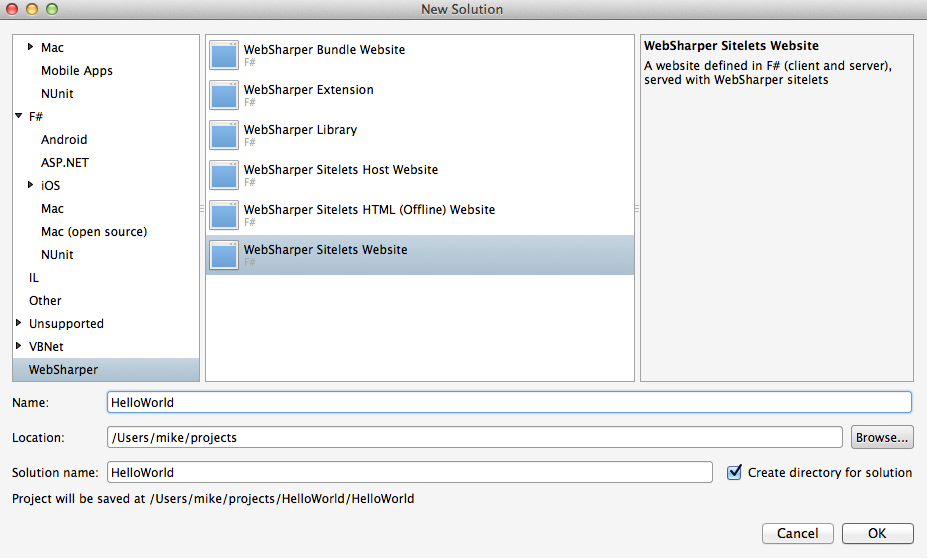Choose WebSharper Library template
The height and width of the screenshot is (558, 927).
tap(420, 135)
